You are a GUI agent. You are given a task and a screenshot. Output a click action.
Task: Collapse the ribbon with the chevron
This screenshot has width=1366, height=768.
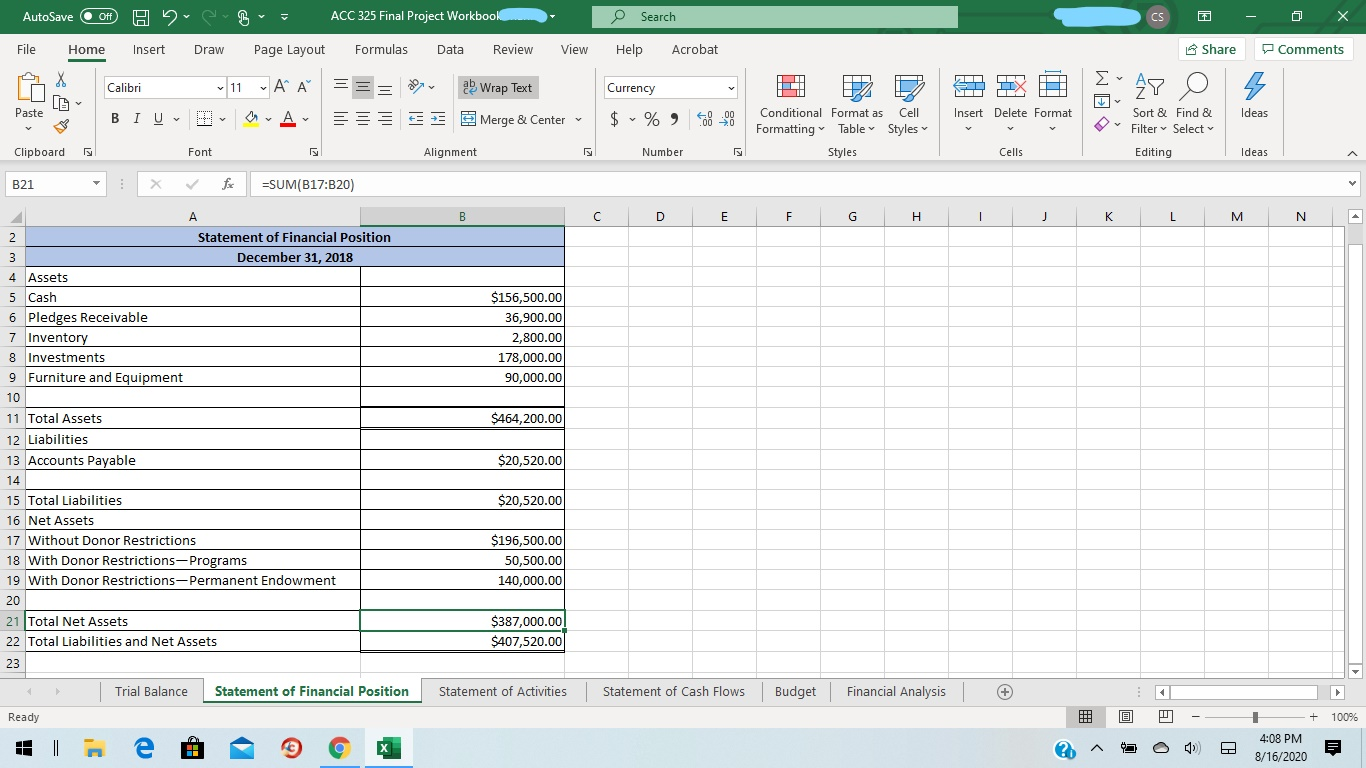tap(1351, 153)
